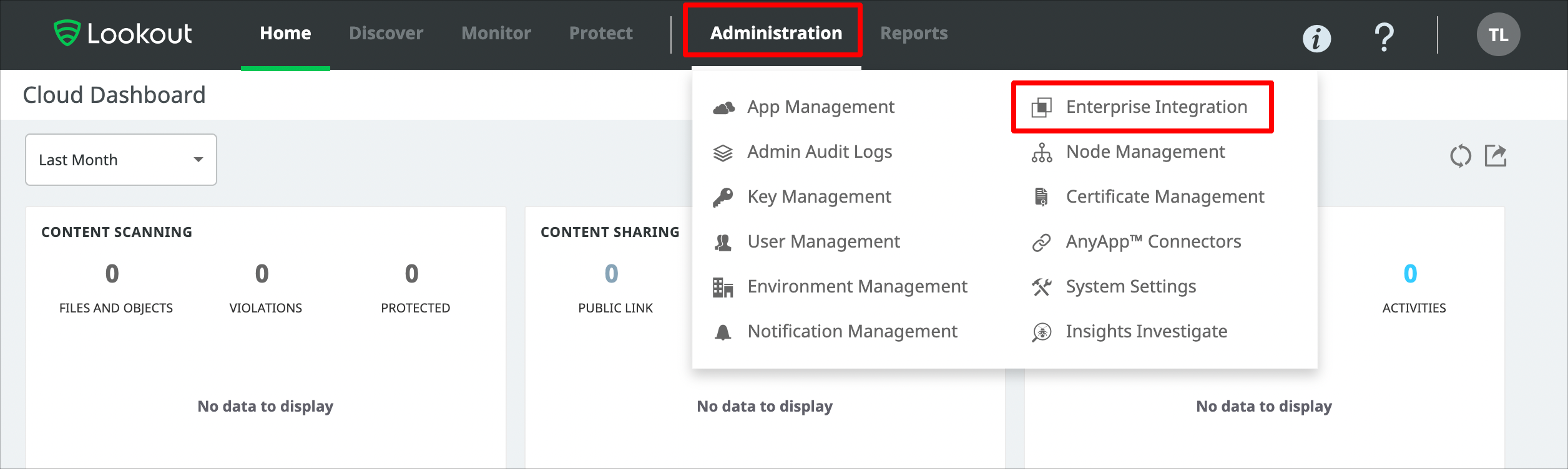The width and height of the screenshot is (1568, 469).
Task: Choose Certificate Management
Action: coord(1165,197)
